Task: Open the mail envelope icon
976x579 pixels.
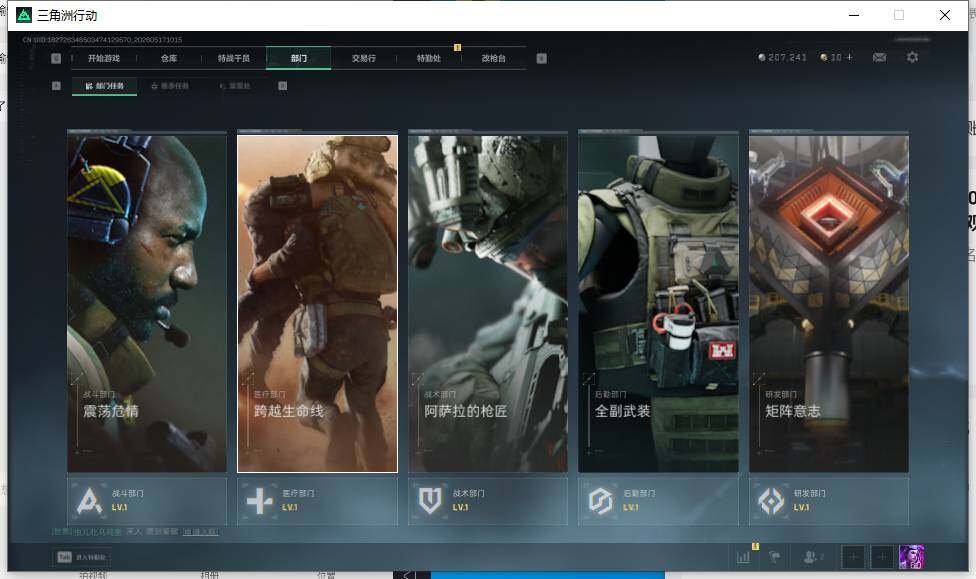Action: 880,57
